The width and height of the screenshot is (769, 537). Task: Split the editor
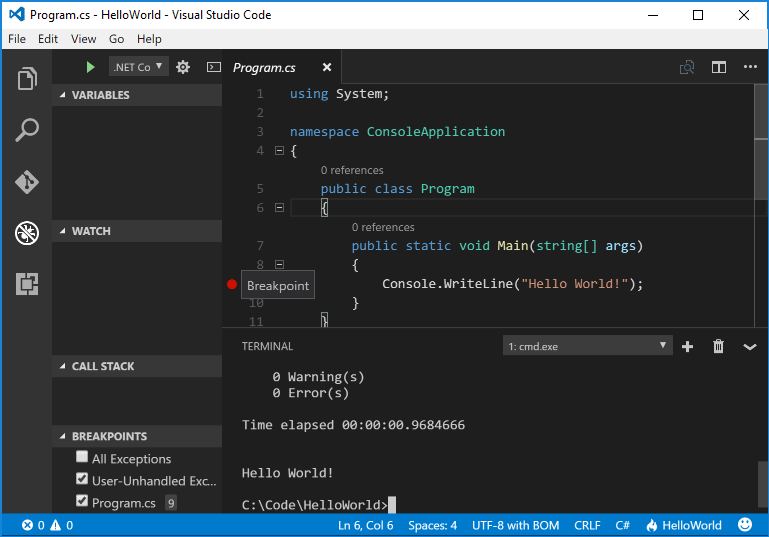719,67
